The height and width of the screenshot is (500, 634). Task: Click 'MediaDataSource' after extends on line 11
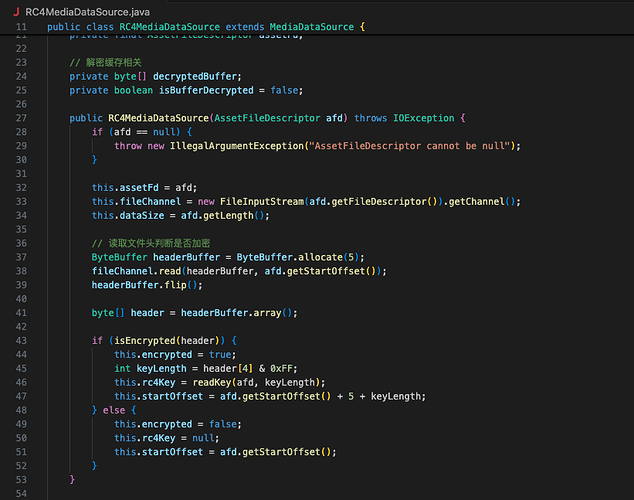312,27
